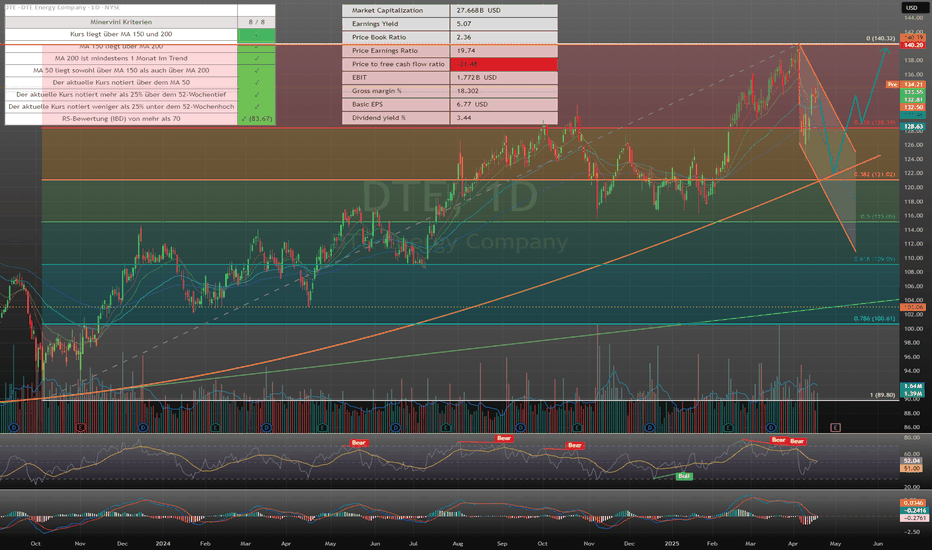The image size is (932, 550).
Task: Click the 1.84M volume label
Action: click(913, 386)
